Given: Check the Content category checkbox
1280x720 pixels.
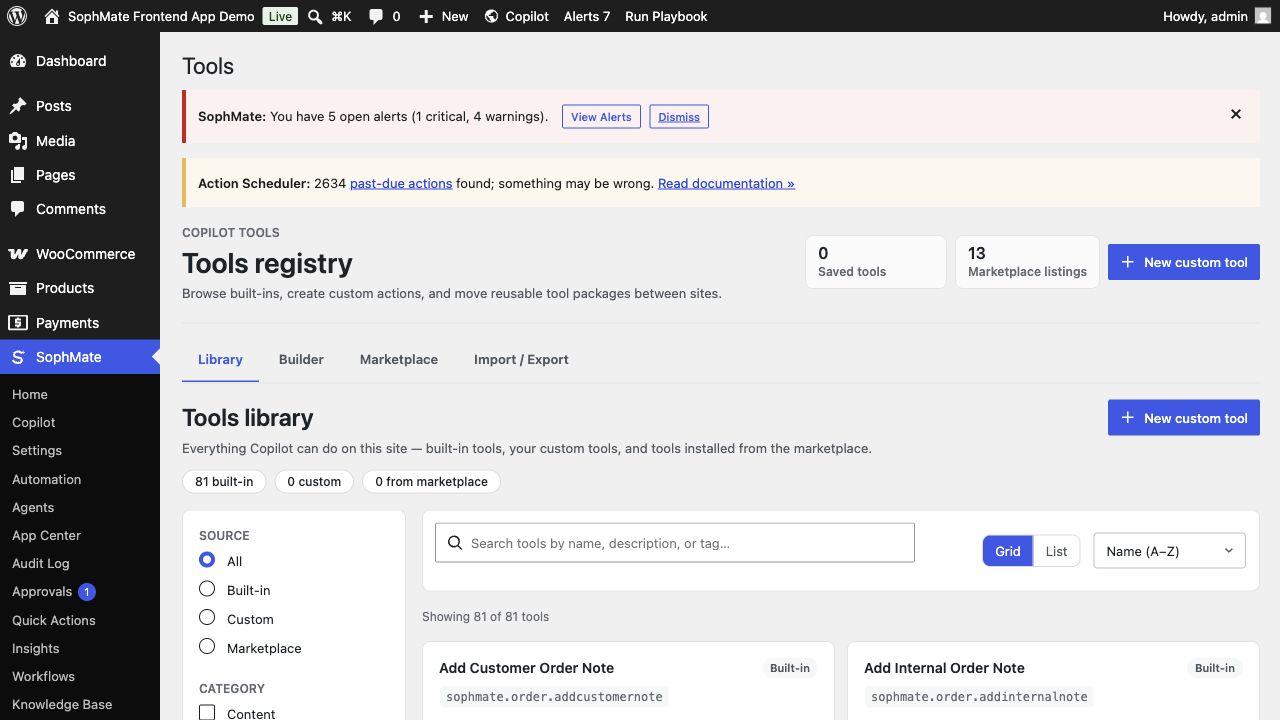Looking at the screenshot, I should click(x=207, y=713).
